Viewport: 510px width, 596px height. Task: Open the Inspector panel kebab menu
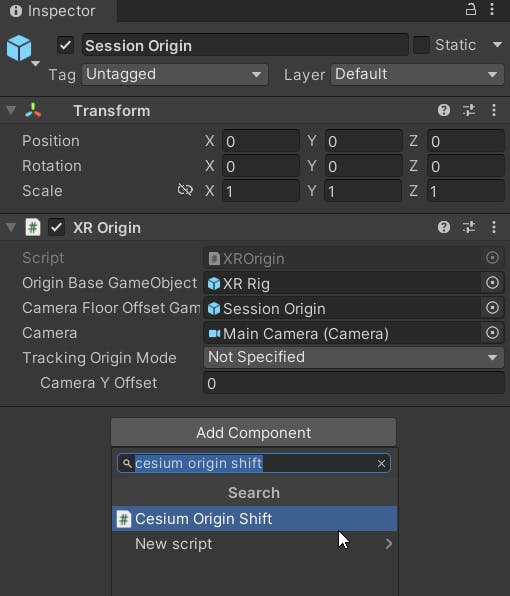(492, 9)
